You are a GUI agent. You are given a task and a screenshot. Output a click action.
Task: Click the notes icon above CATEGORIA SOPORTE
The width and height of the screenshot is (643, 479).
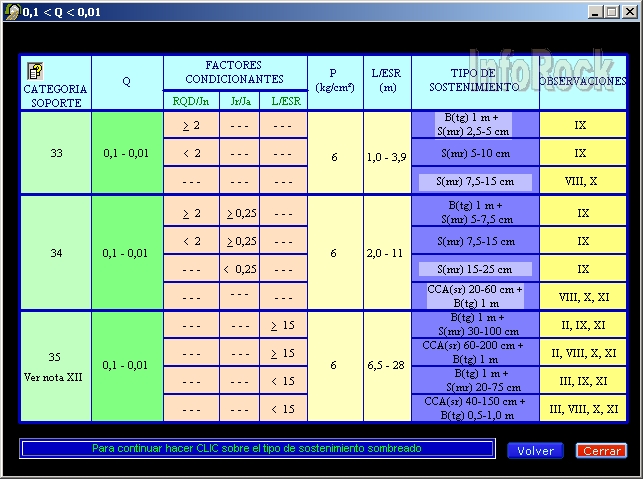pos(35,71)
